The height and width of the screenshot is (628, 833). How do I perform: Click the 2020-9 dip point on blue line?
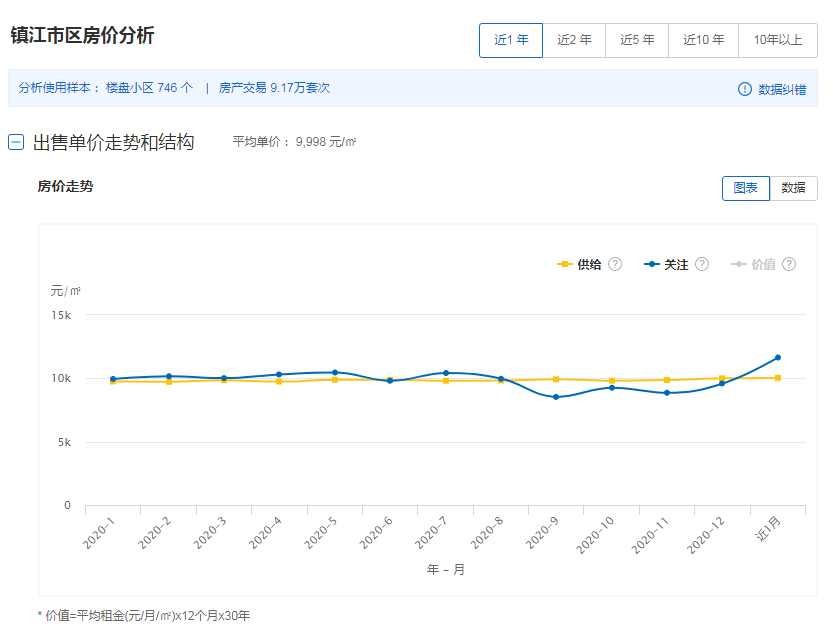[x=557, y=398]
